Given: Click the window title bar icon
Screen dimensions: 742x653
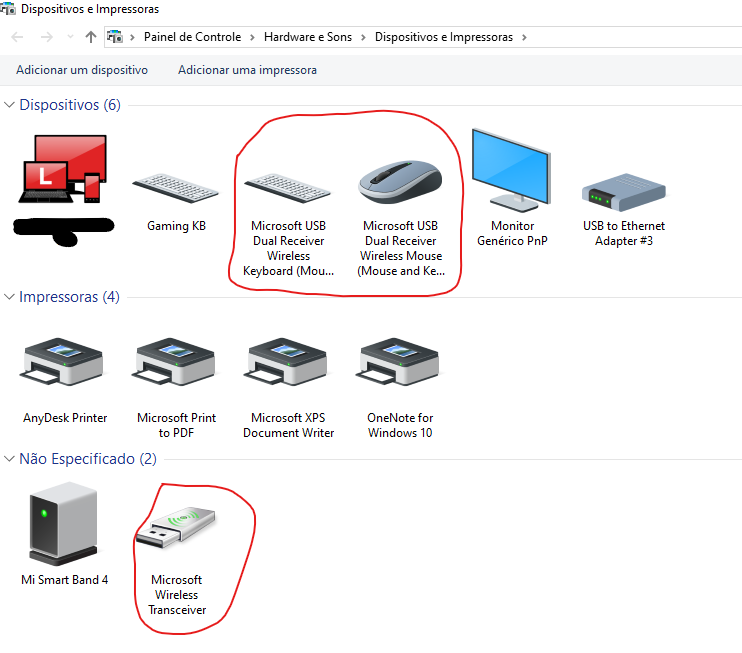Looking at the screenshot, I should [x=8, y=9].
